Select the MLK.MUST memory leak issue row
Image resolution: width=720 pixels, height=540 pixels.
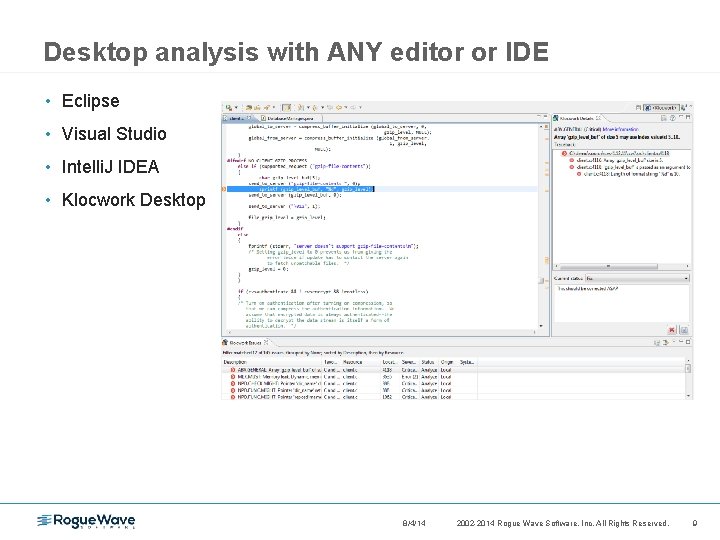click(350, 377)
